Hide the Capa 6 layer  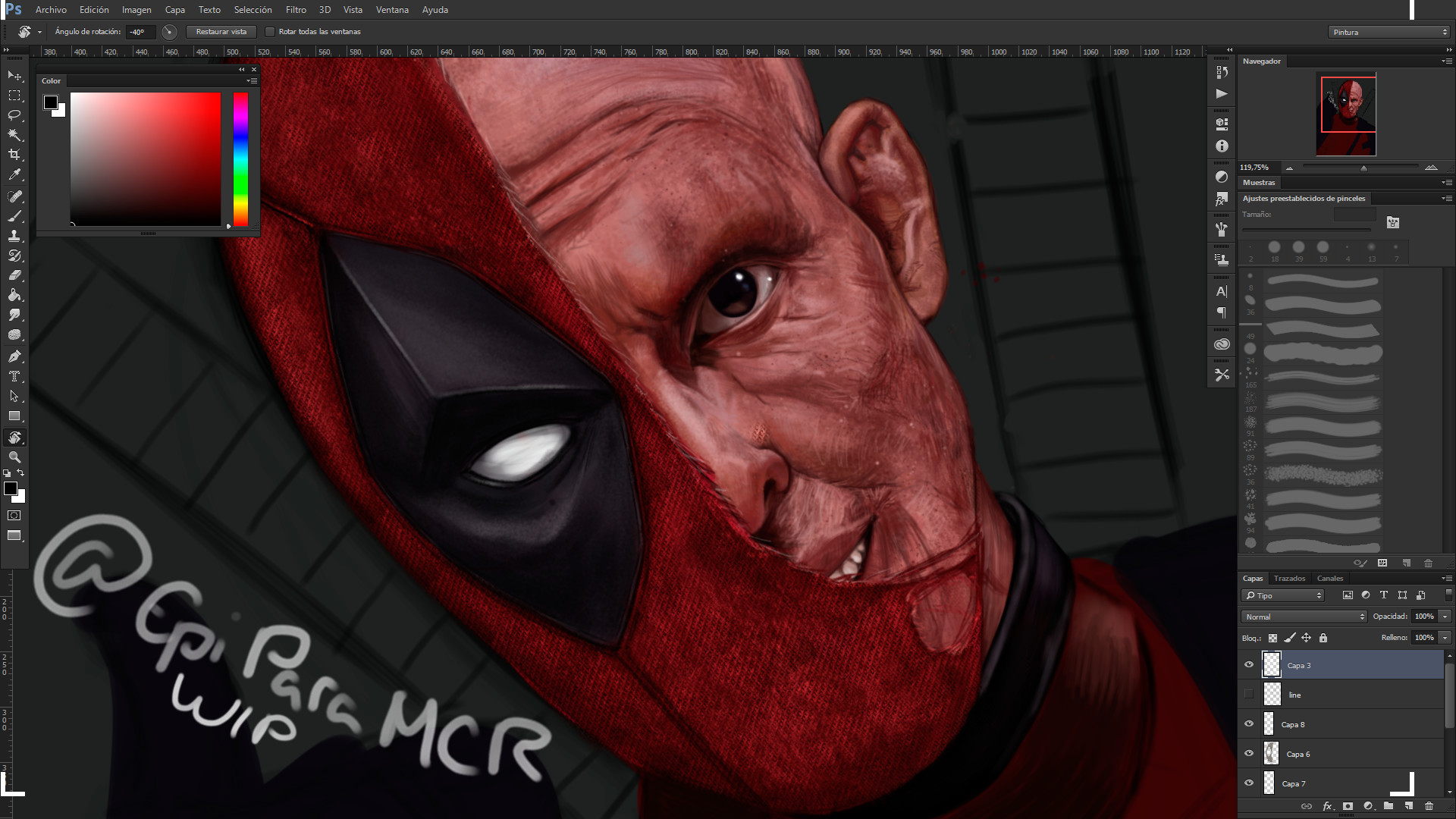(x=1249, y=754)
